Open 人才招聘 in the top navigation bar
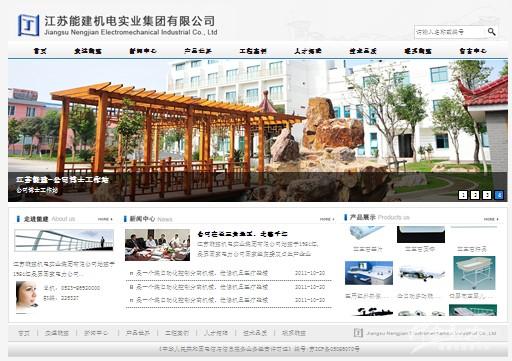 [308, 51]
